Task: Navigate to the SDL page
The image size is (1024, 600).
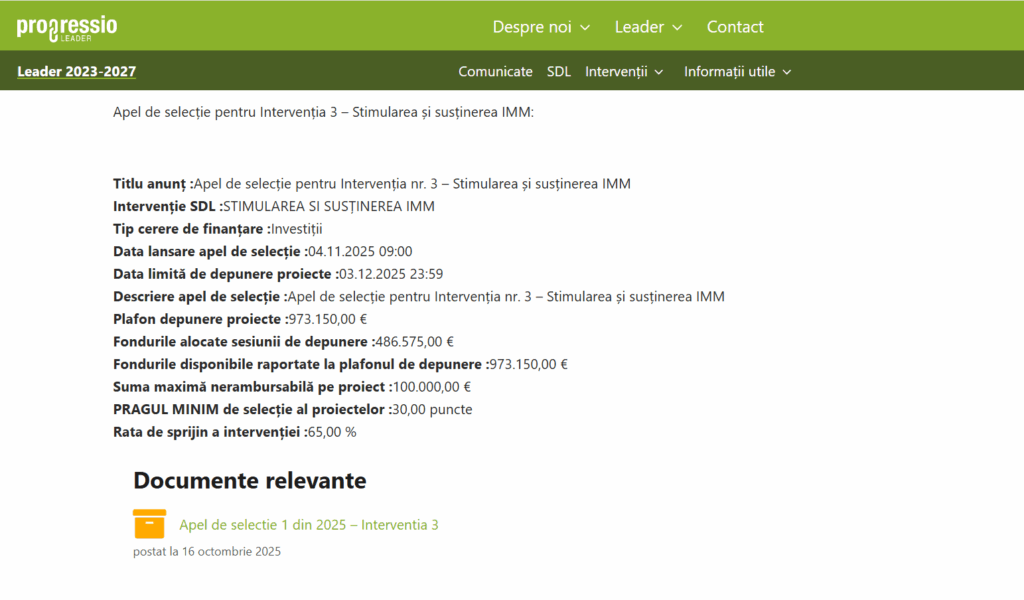Action: 559,71
